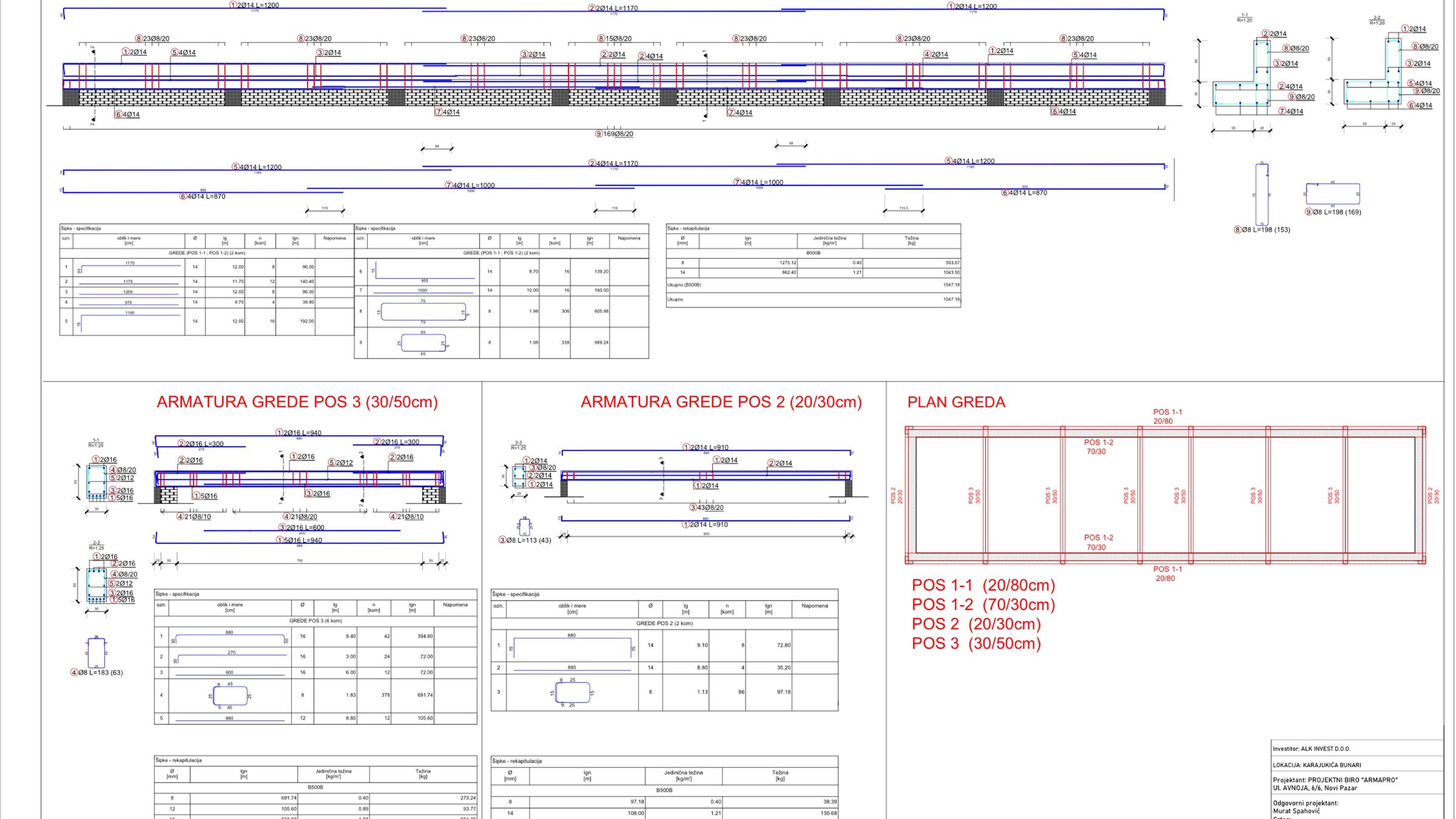Click the bar label 2Ø14 L=910 above POS 2 beam
This screenshot has width=1456, height=819.
click(x=706, y=448)
